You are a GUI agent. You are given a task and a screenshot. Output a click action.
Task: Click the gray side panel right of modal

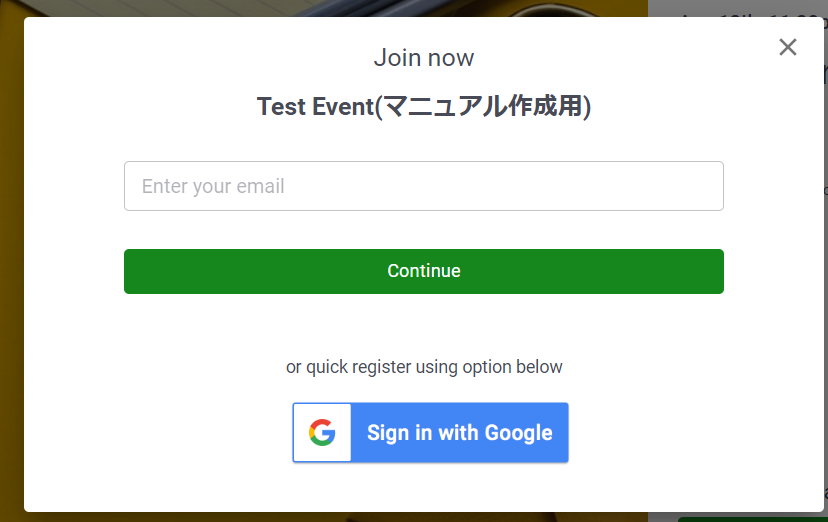(825, 264)
